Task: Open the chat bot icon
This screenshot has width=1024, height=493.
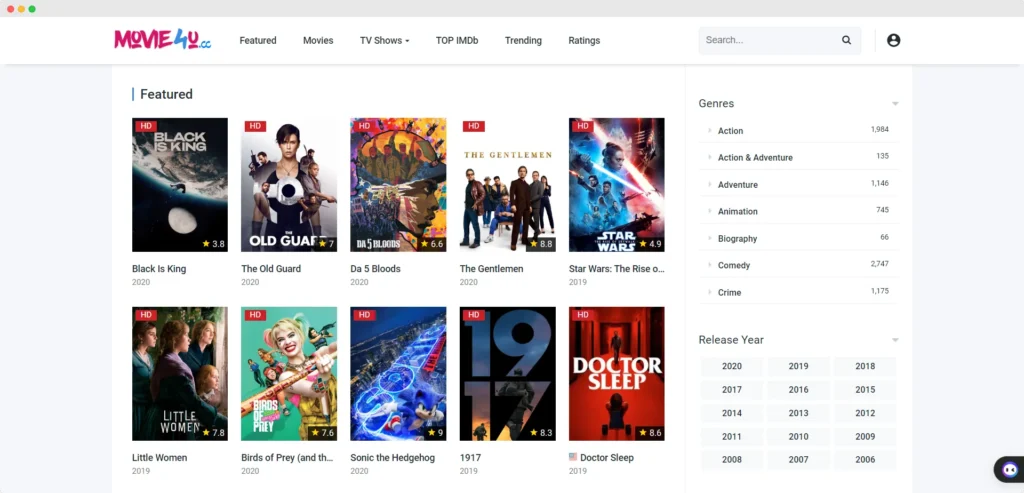Action: pos(1010,469)
